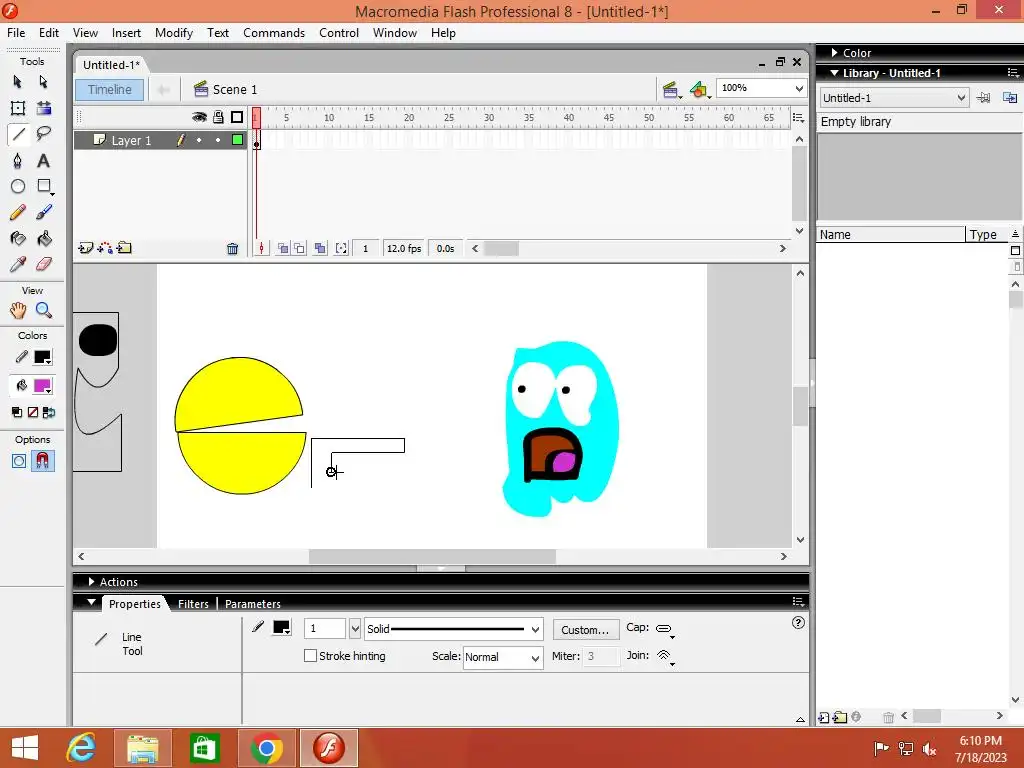
Task: Click the Timeline toggle button
Action: point(110,89)
